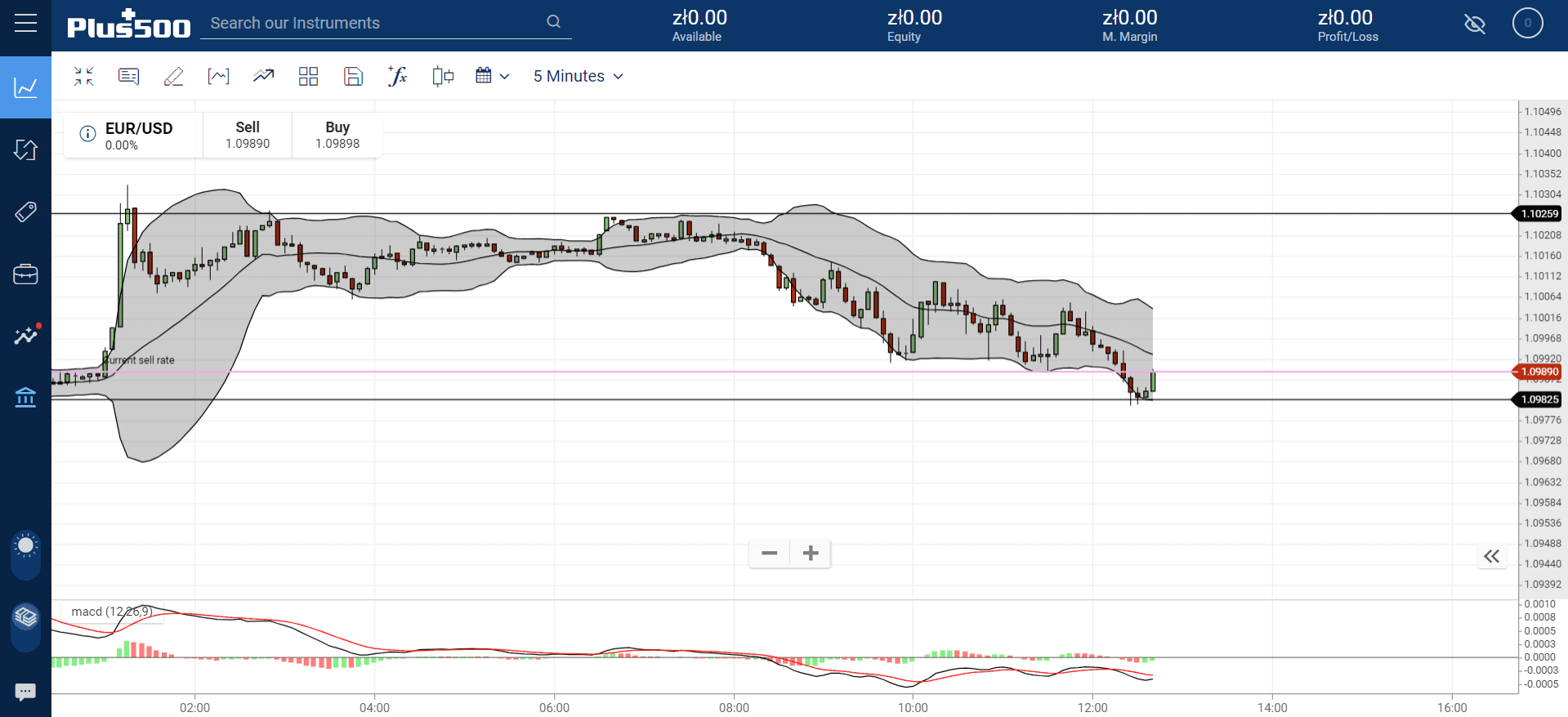Zoom in the chart with plus button
Image resolution: width=1568 pixels, height=717 pixels.
[x=811, y=554]
